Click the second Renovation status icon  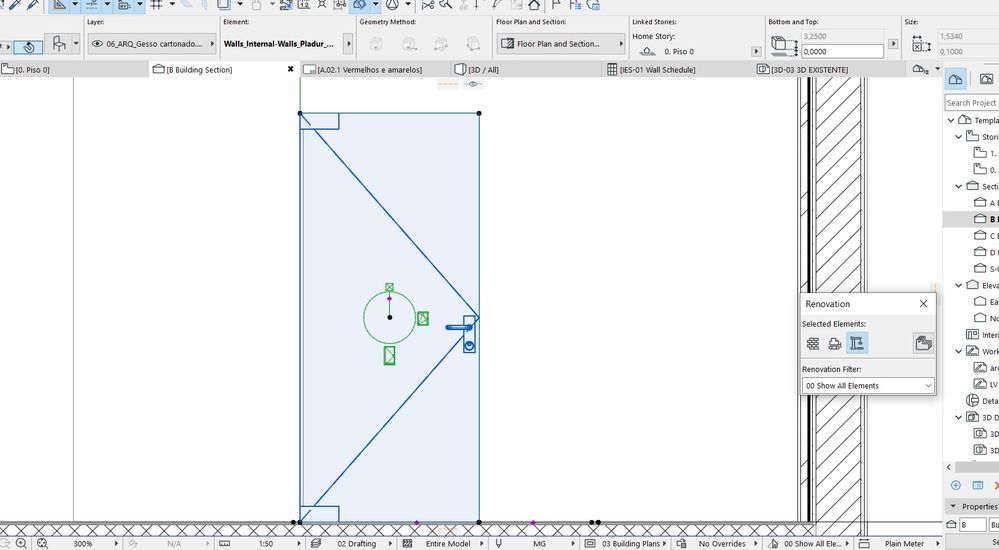tap(835, 344)
